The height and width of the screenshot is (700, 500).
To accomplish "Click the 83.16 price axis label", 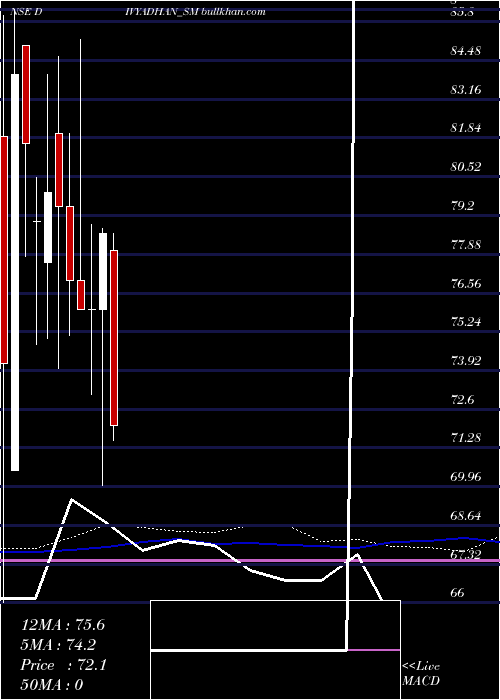I will point(465,90).
